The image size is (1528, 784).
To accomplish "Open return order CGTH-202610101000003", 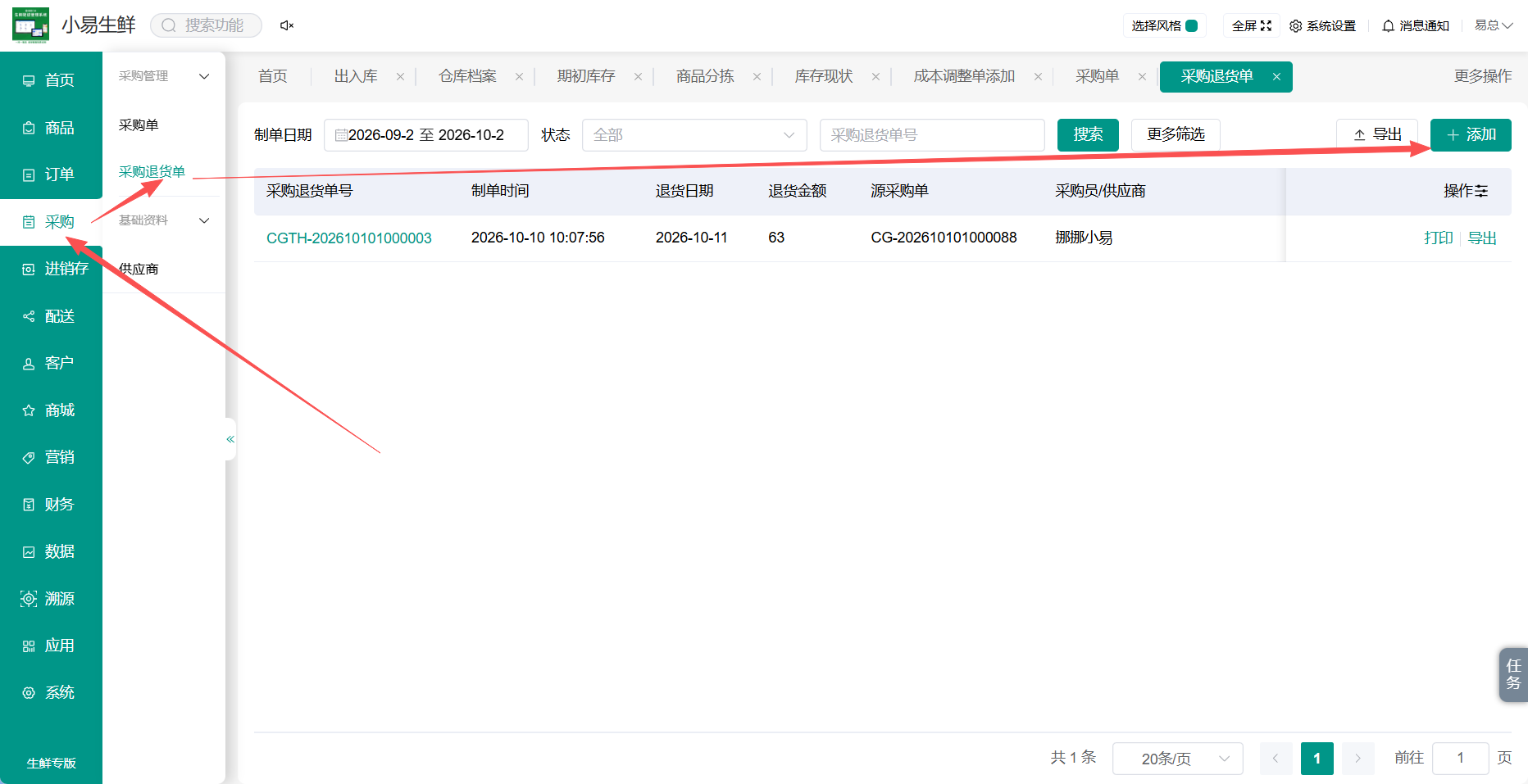I will 349,238.
